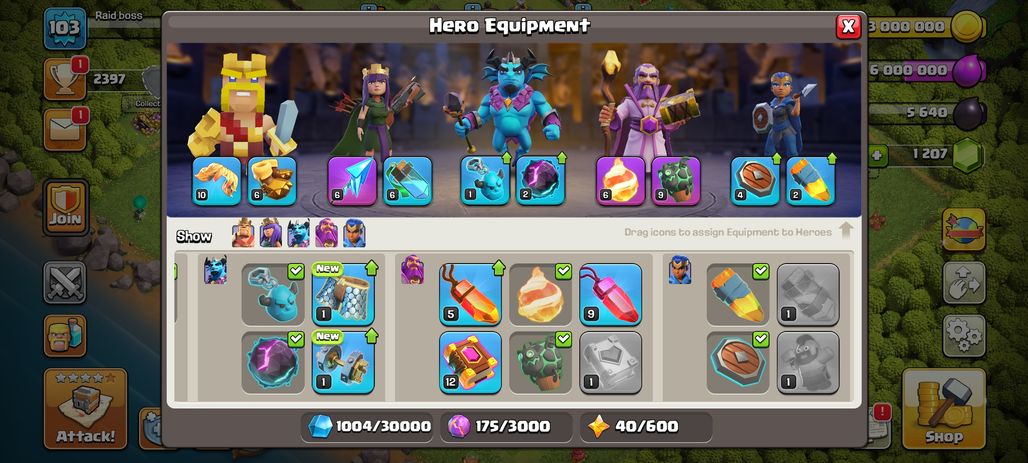Tap the checked Henchmen Puppet equipment
This screenshot has width=1028, height=463.
coord(273,294)
